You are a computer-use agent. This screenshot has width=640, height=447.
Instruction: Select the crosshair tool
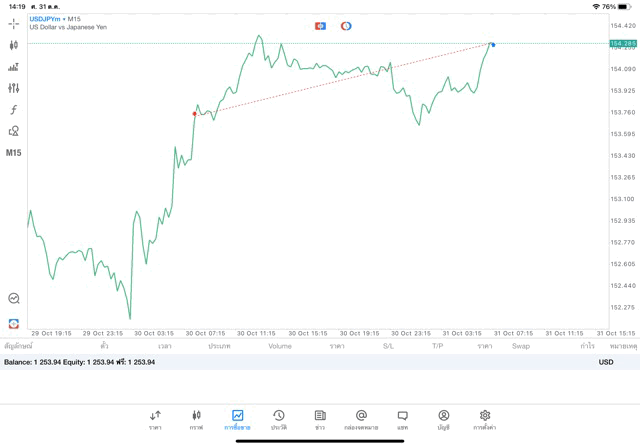pyautogui.click(x=14, y=23)
